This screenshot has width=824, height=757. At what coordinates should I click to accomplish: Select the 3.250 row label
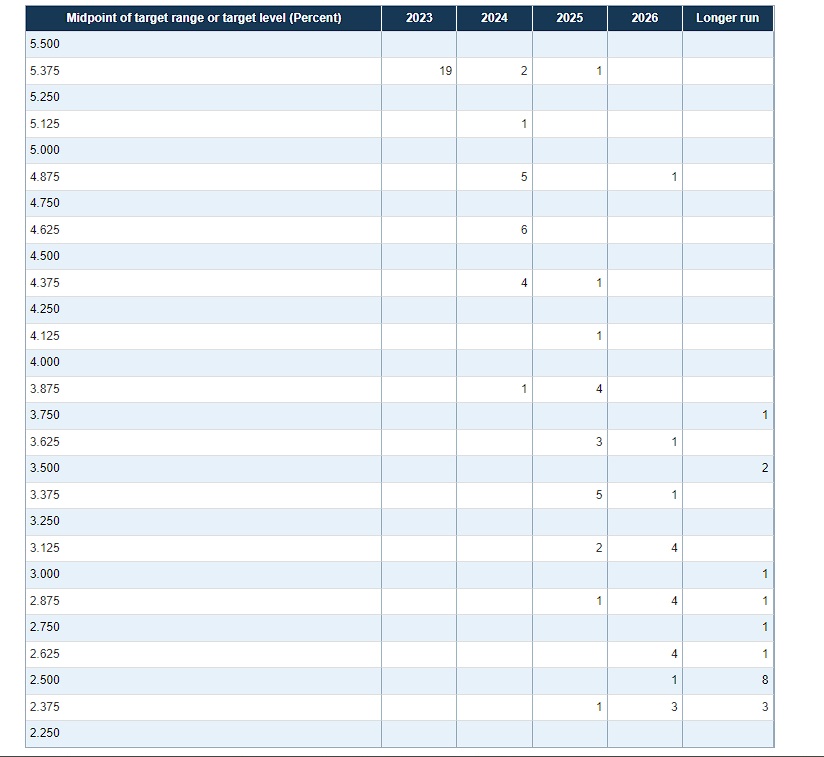pos(45,521)
